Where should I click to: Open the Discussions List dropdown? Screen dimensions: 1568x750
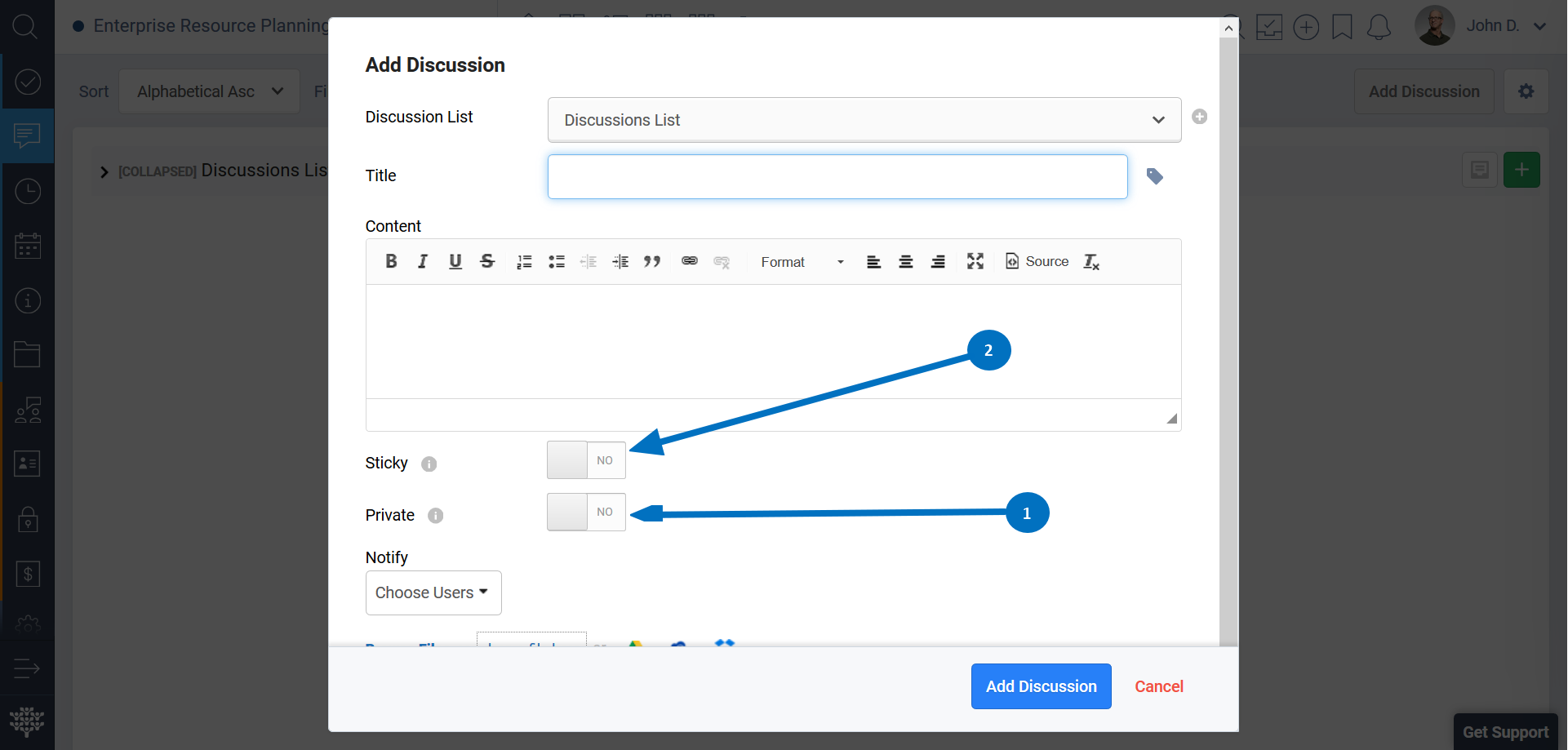[x=864, y=120]
